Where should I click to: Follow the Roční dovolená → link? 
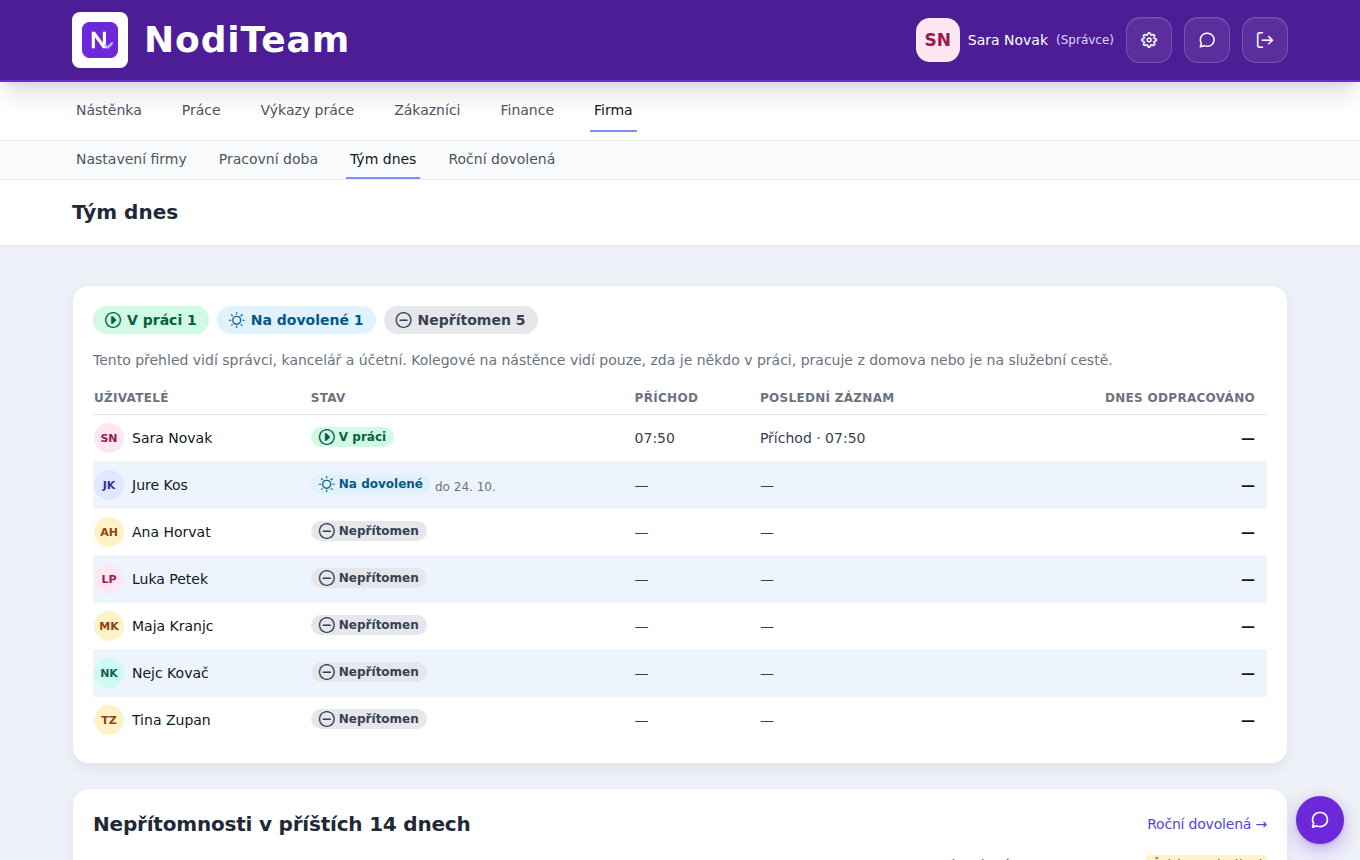pos(1207,824)
